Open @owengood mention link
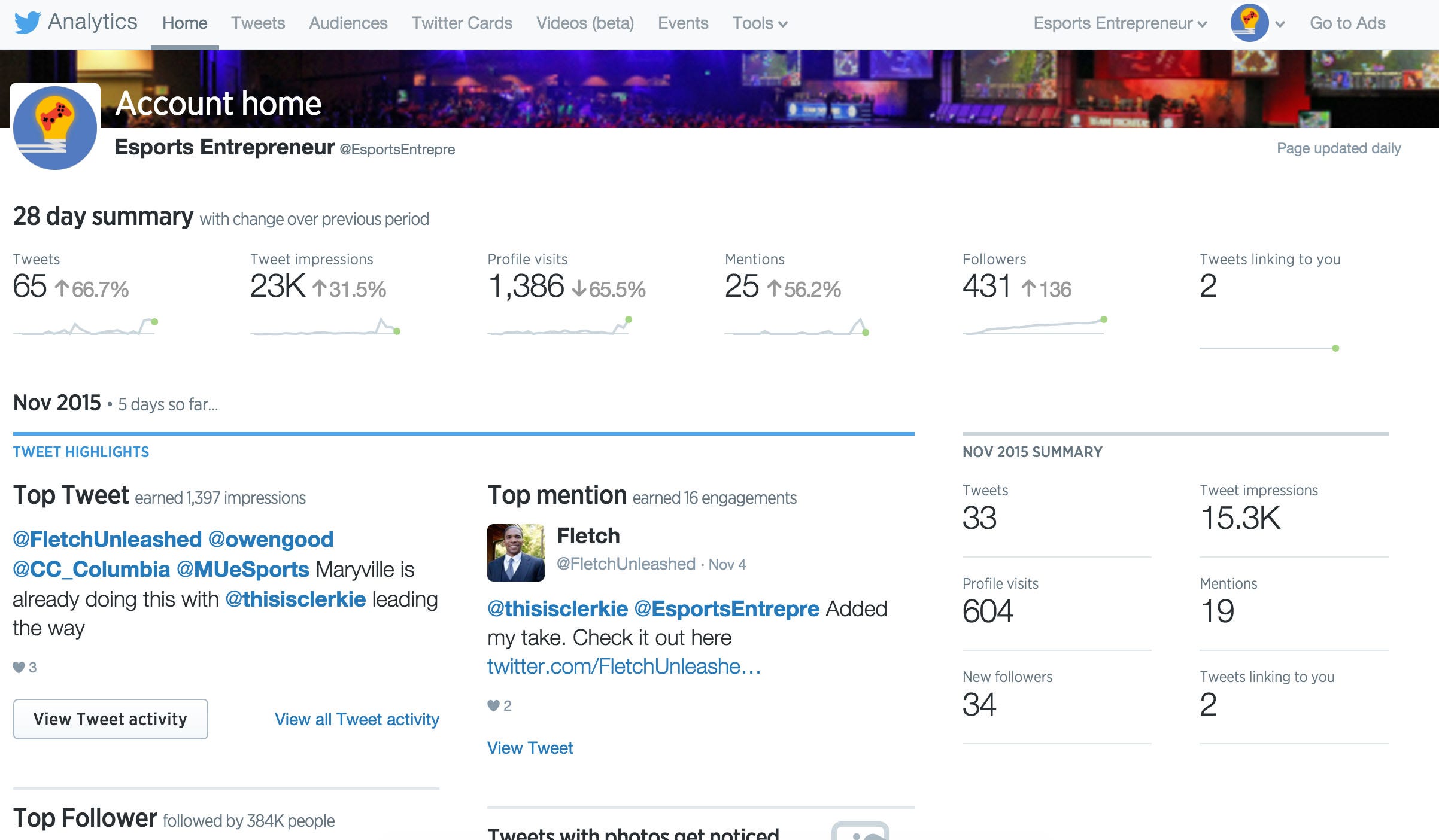 pyautogui.click(x=271, y=539)
